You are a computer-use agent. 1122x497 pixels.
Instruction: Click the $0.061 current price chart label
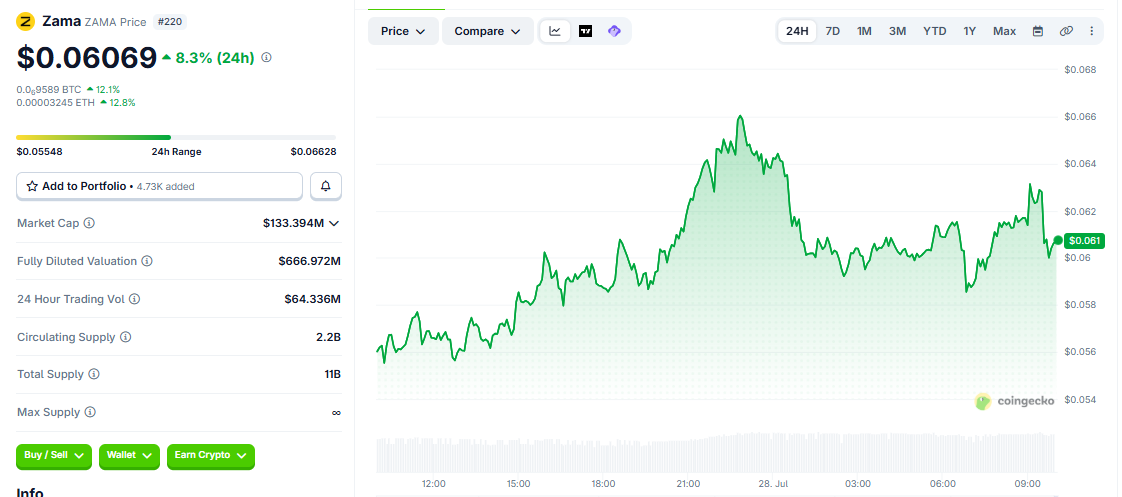coord(1086,241)
